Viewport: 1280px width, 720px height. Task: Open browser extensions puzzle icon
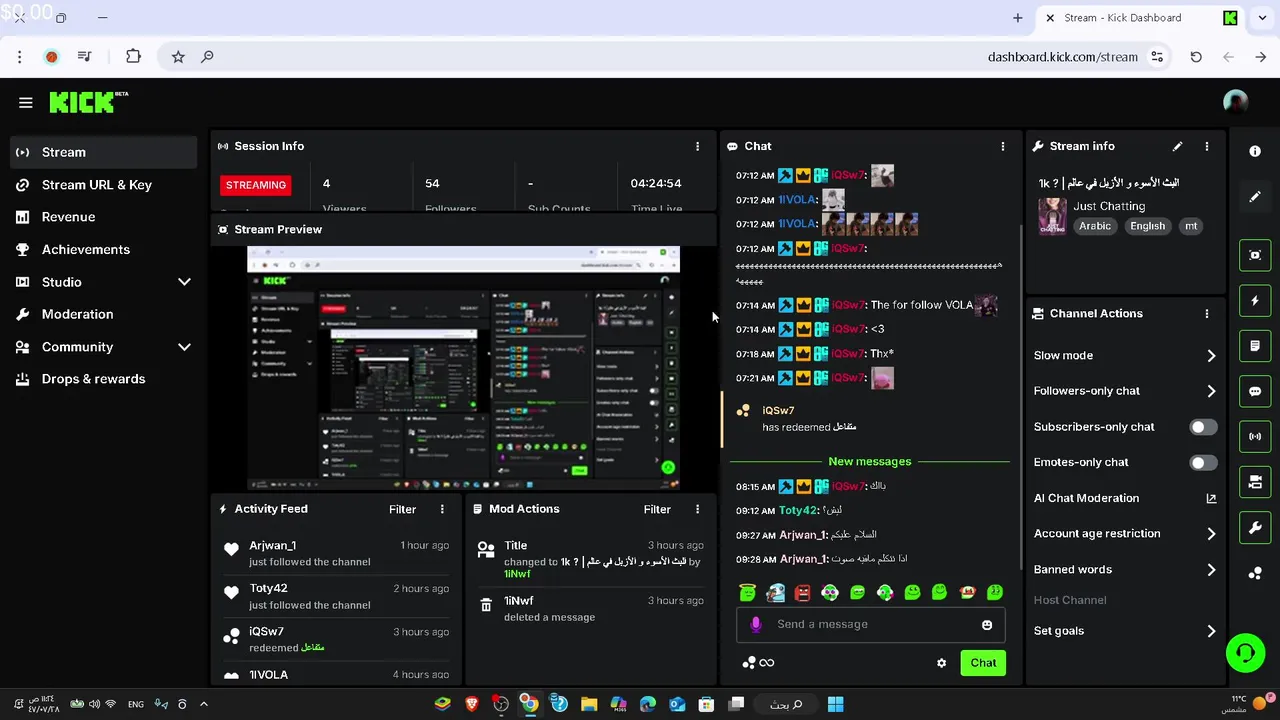[133, 57]
